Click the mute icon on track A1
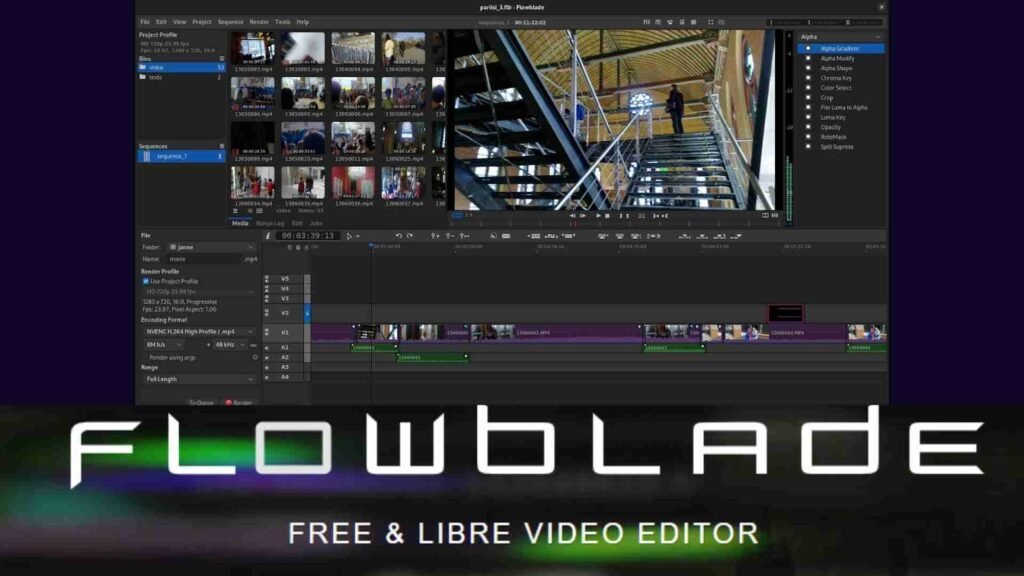Screen dimensions: 1024x576 tap(267, 348)
